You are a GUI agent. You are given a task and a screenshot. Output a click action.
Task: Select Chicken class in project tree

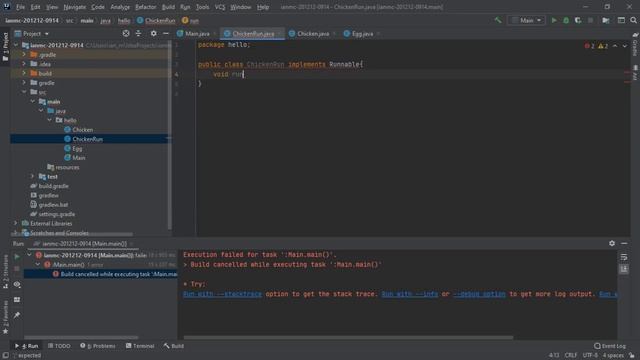[83, 129]
